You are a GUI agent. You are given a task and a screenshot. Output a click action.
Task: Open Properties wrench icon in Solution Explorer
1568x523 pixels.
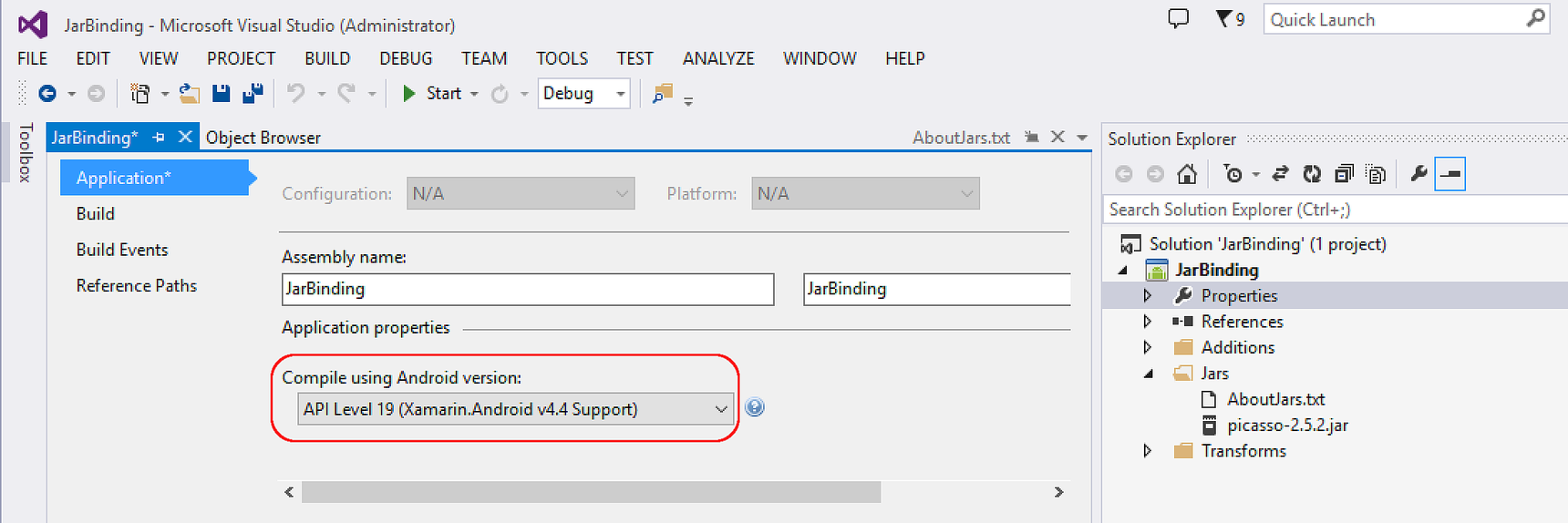click(1418, 173)
